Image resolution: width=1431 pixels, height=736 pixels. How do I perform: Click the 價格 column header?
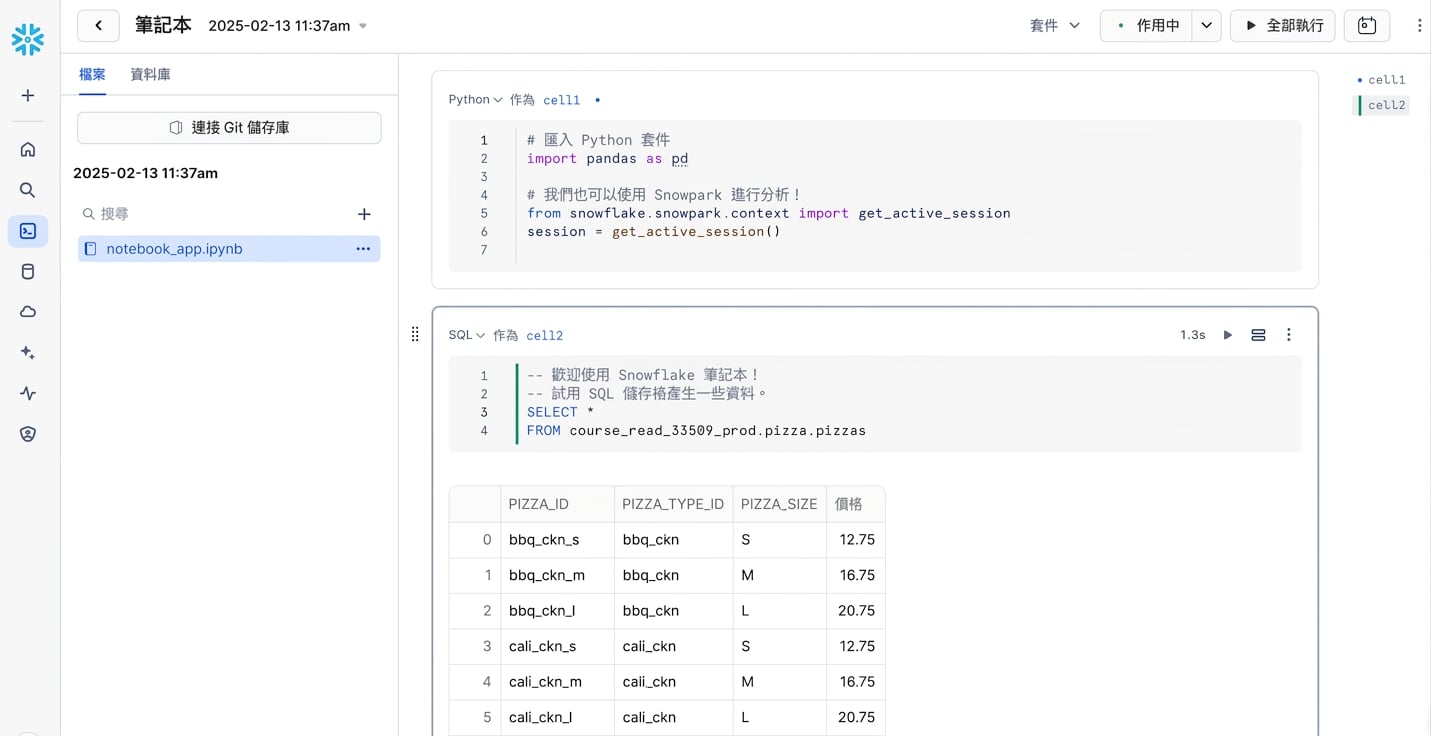[855, 504]
